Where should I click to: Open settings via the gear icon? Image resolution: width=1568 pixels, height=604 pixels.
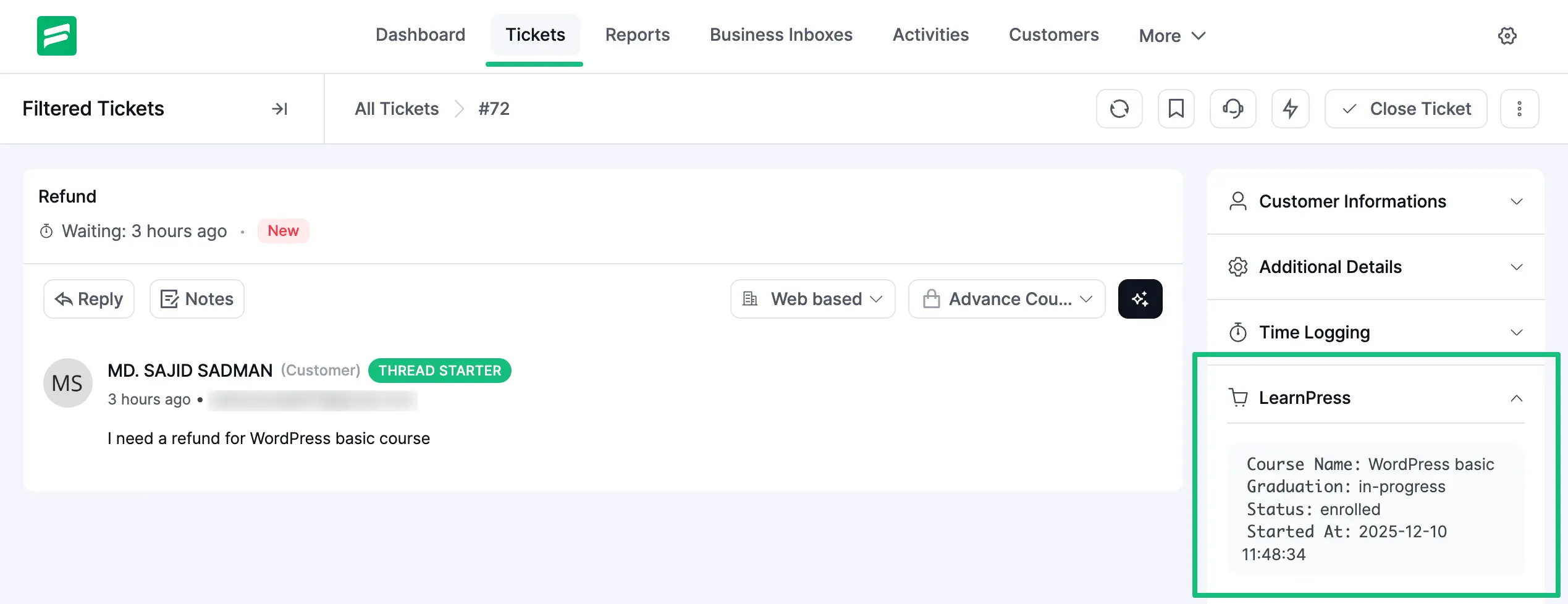1507,36
